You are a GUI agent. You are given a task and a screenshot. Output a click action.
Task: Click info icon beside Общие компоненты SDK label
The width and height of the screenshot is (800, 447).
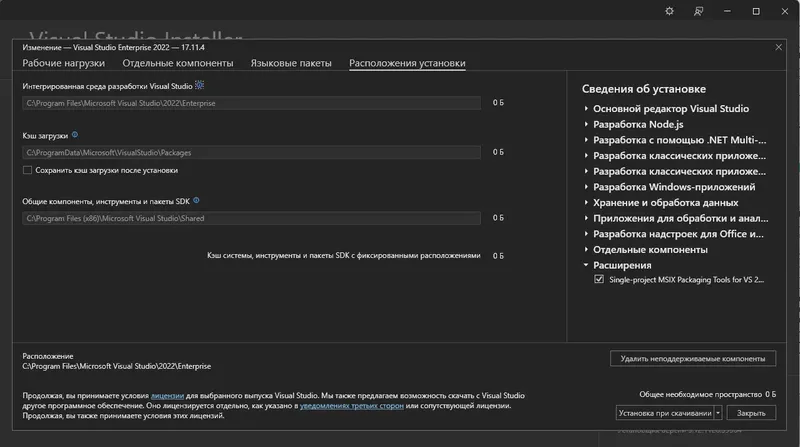coord(196,201)
